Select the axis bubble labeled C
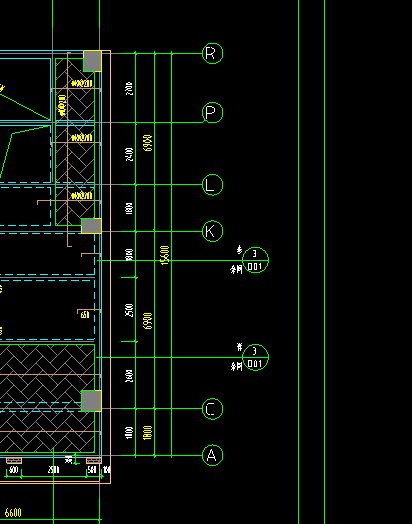Image resolution: width=412 pixels, height=524 pixels. point(213,409)
